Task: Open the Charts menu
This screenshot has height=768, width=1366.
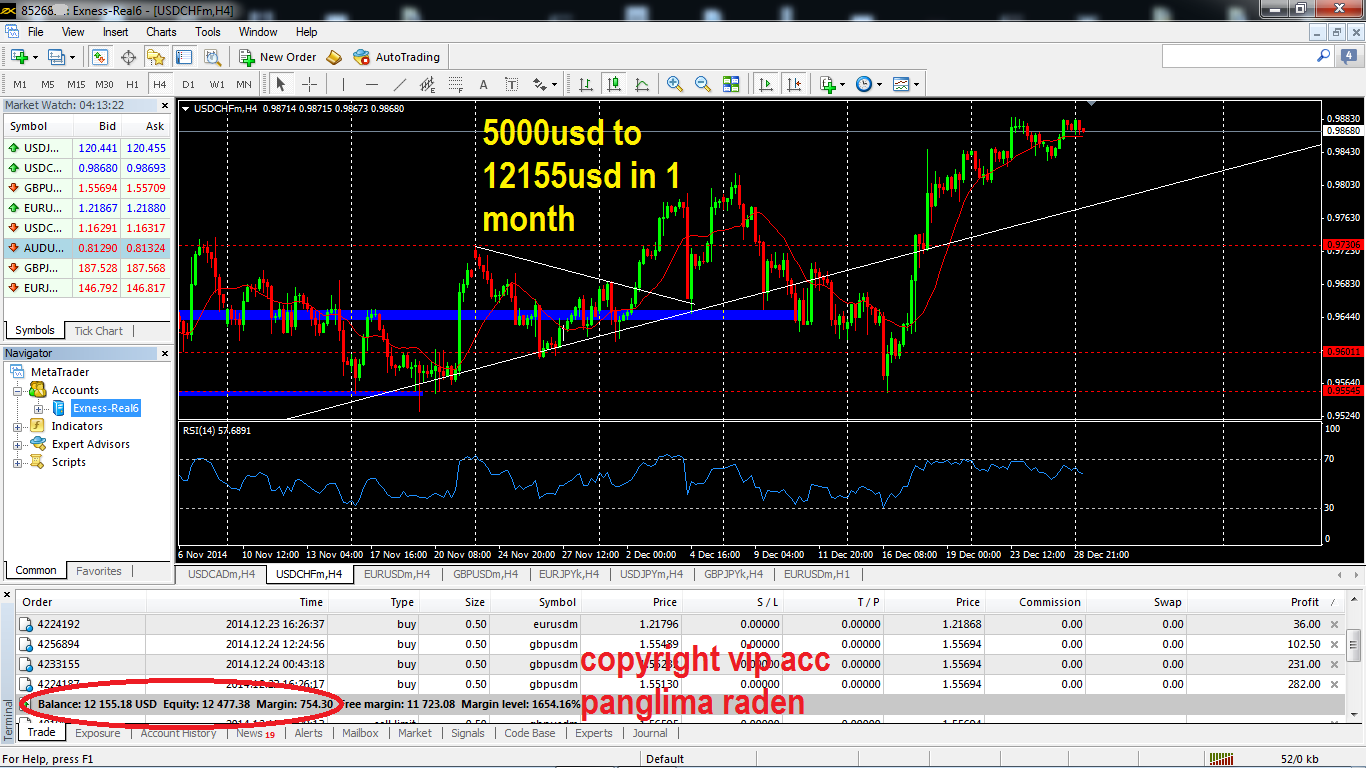Action: (161, 32)
